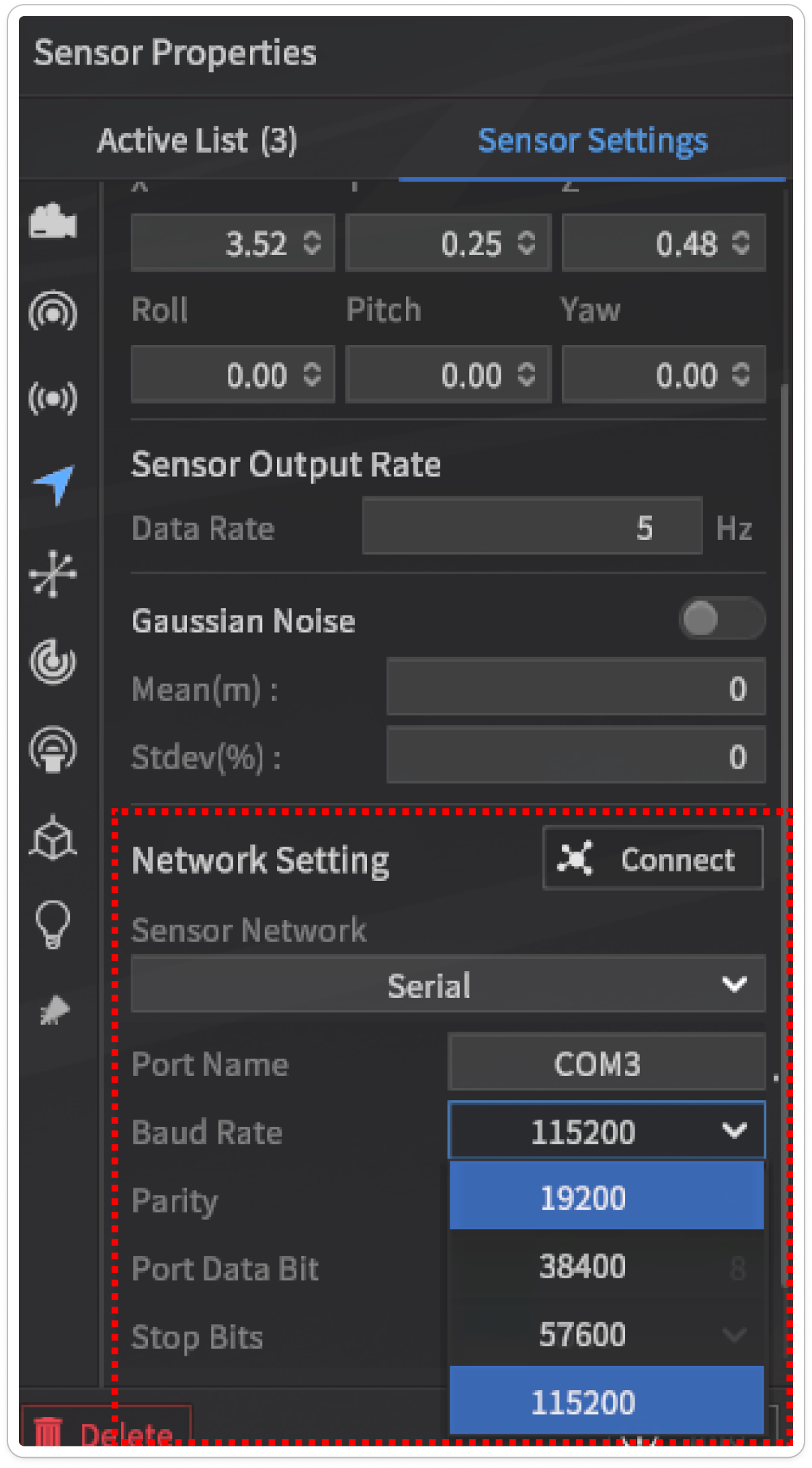The image size is (812, 1468).
Task: Click the Roll value stepper arrows
Action: pyautogui.click(x=312, y=375)
